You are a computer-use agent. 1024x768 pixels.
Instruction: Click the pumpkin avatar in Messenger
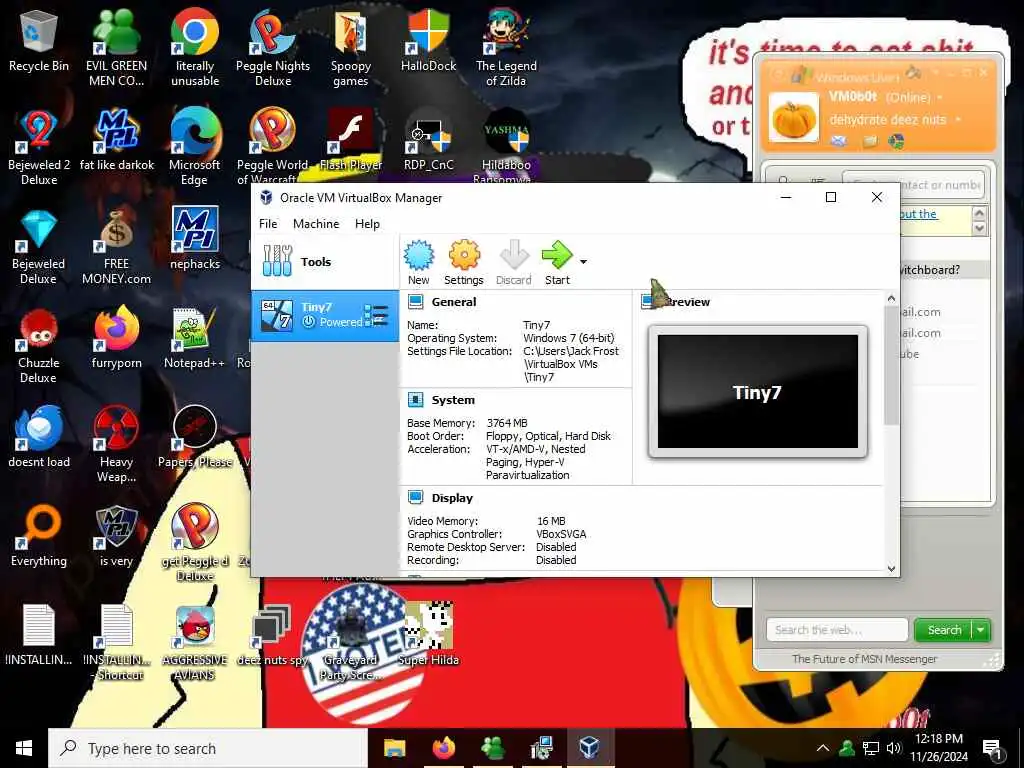pos(793,118)
